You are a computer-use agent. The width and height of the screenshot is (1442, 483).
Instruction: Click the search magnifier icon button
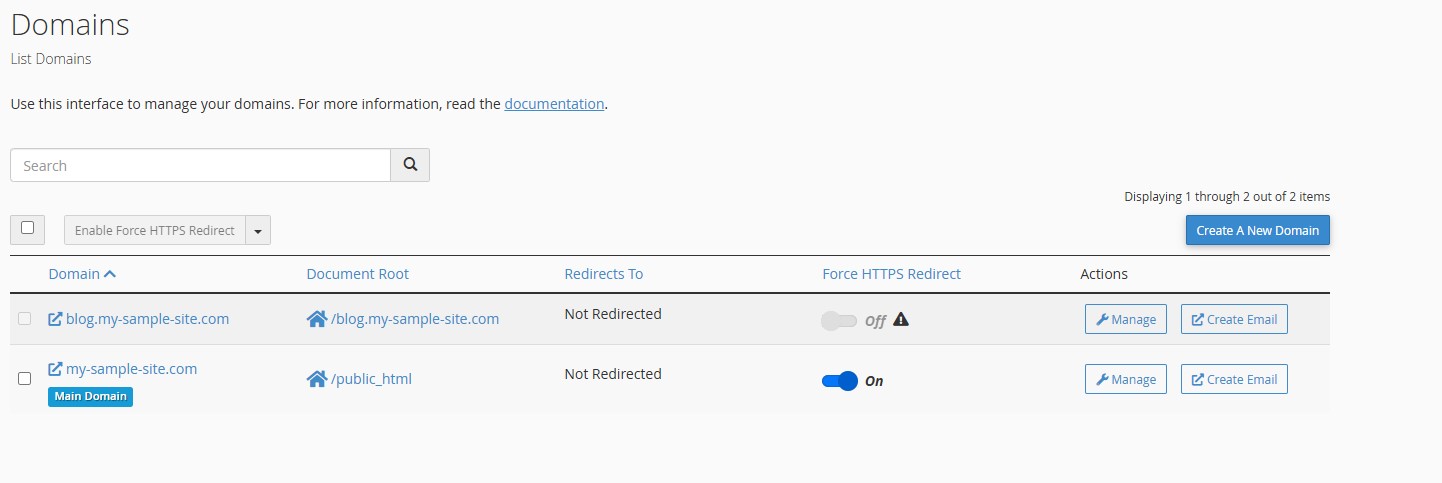tap(410, 165)
